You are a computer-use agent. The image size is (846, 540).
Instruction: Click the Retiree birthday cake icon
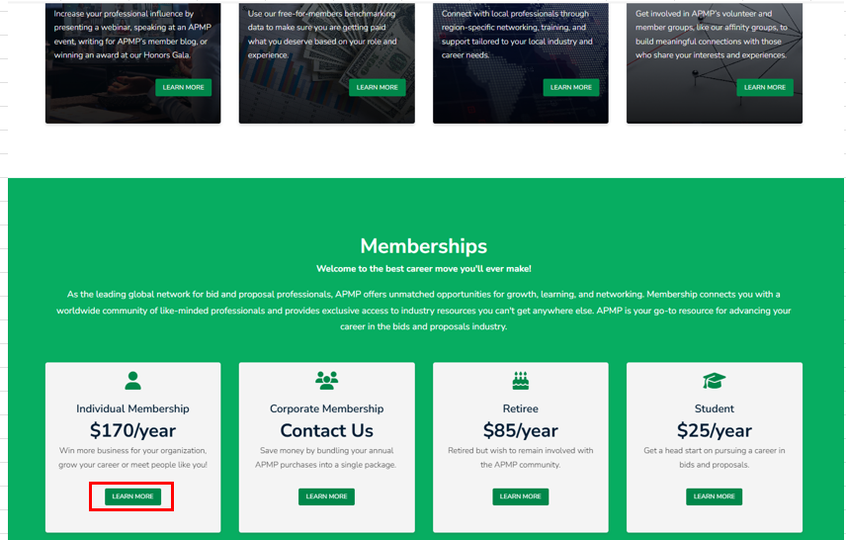520,380
